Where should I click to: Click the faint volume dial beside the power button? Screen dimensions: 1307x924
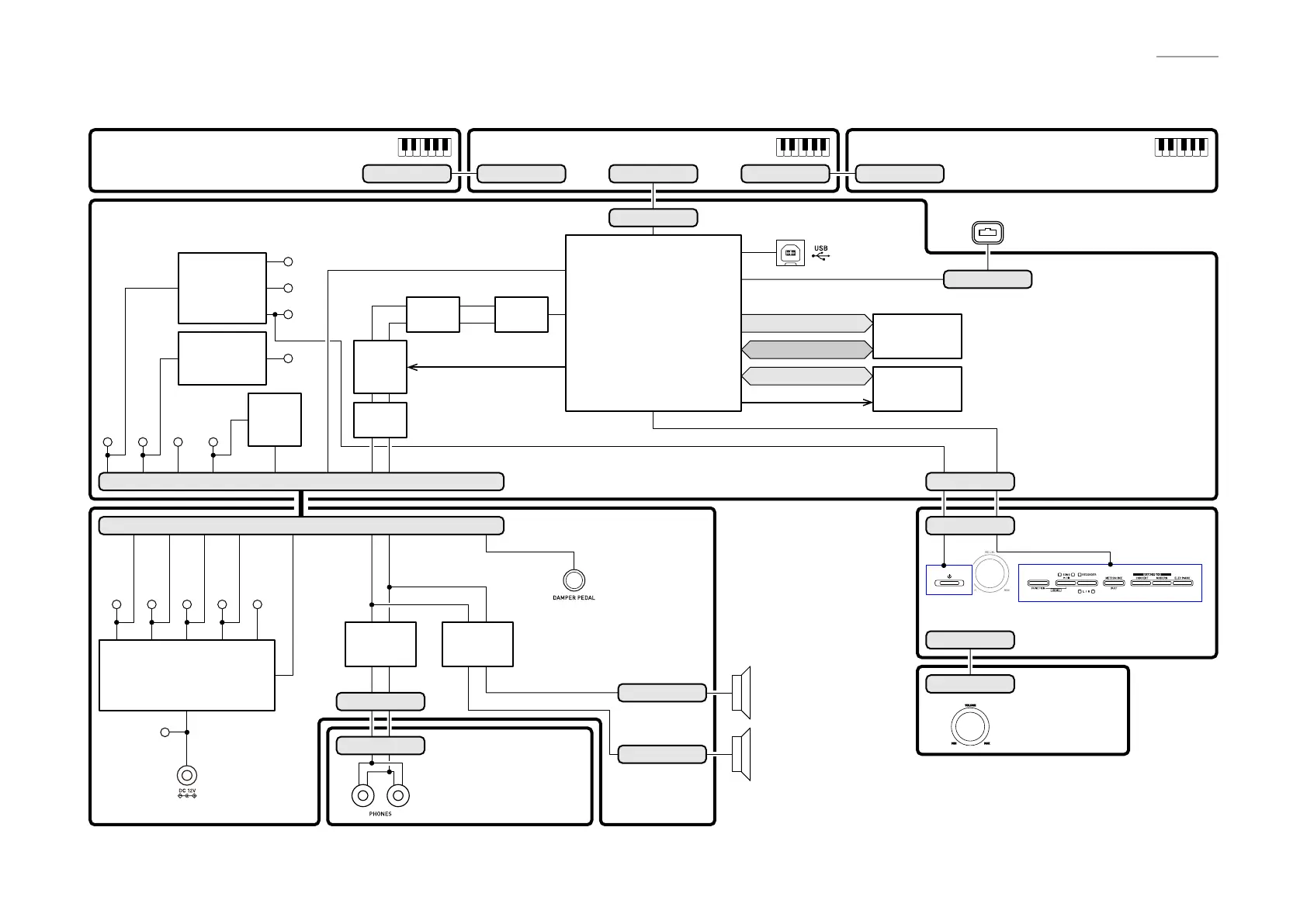pos(991,574)
